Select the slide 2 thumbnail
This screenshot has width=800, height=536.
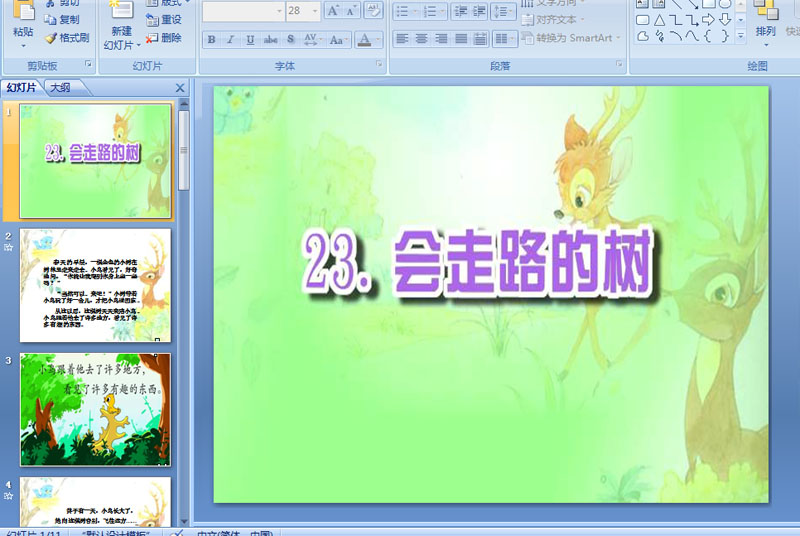[95, 285]
